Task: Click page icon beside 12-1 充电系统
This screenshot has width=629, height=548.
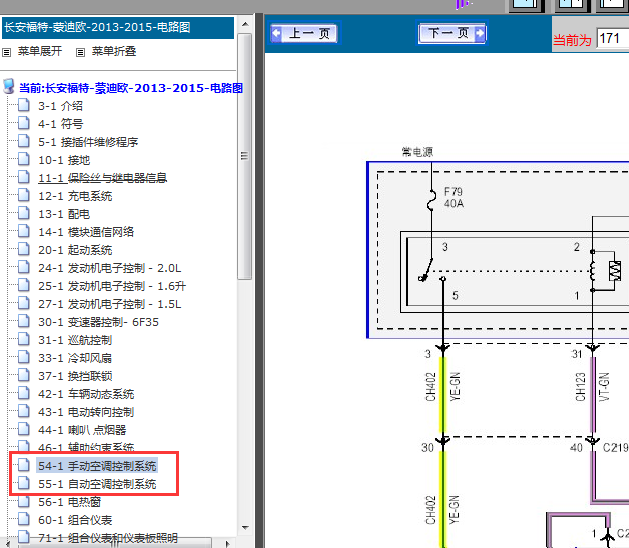Action: [24, 195]
